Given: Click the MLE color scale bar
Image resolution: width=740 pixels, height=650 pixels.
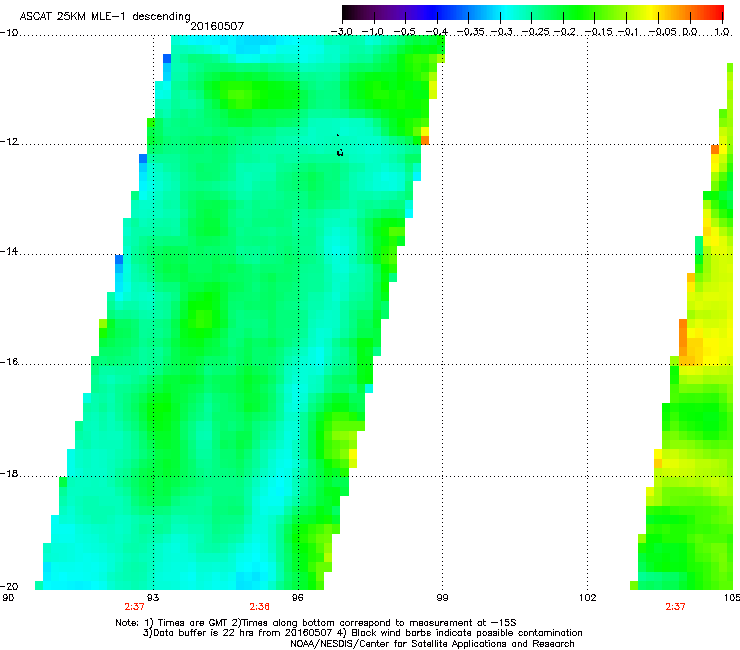Looking at the screenshot, I should click(x=533, y=13).
